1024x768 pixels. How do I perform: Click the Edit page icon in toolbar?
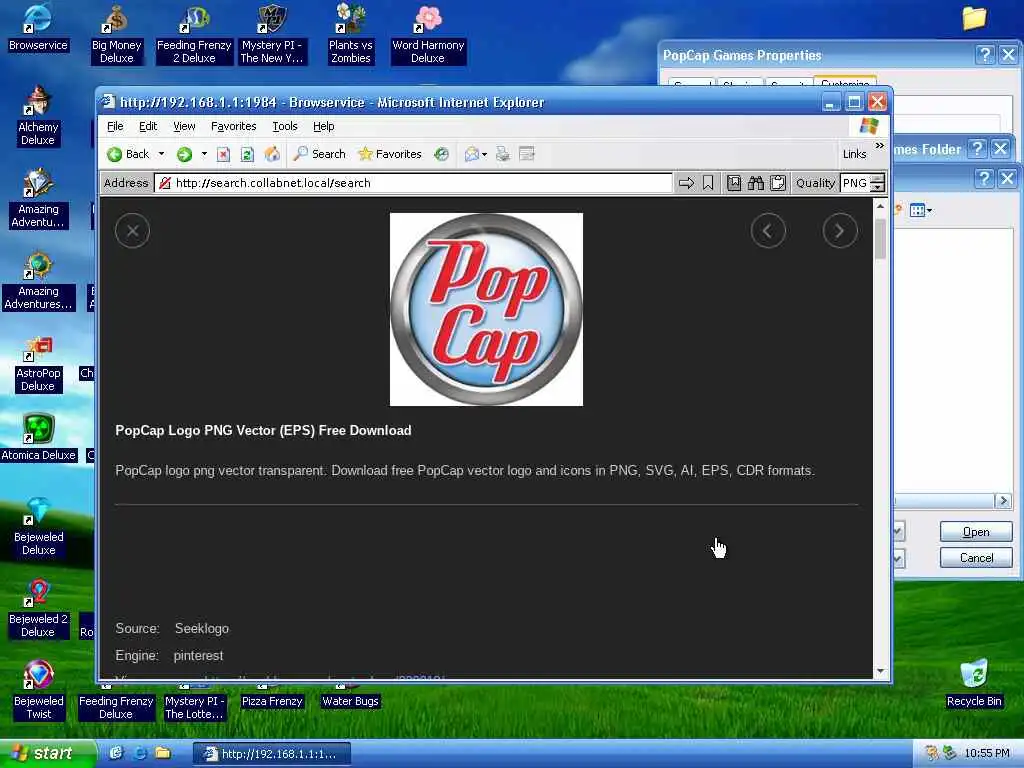pyautogui.click(x=526, y=154)
